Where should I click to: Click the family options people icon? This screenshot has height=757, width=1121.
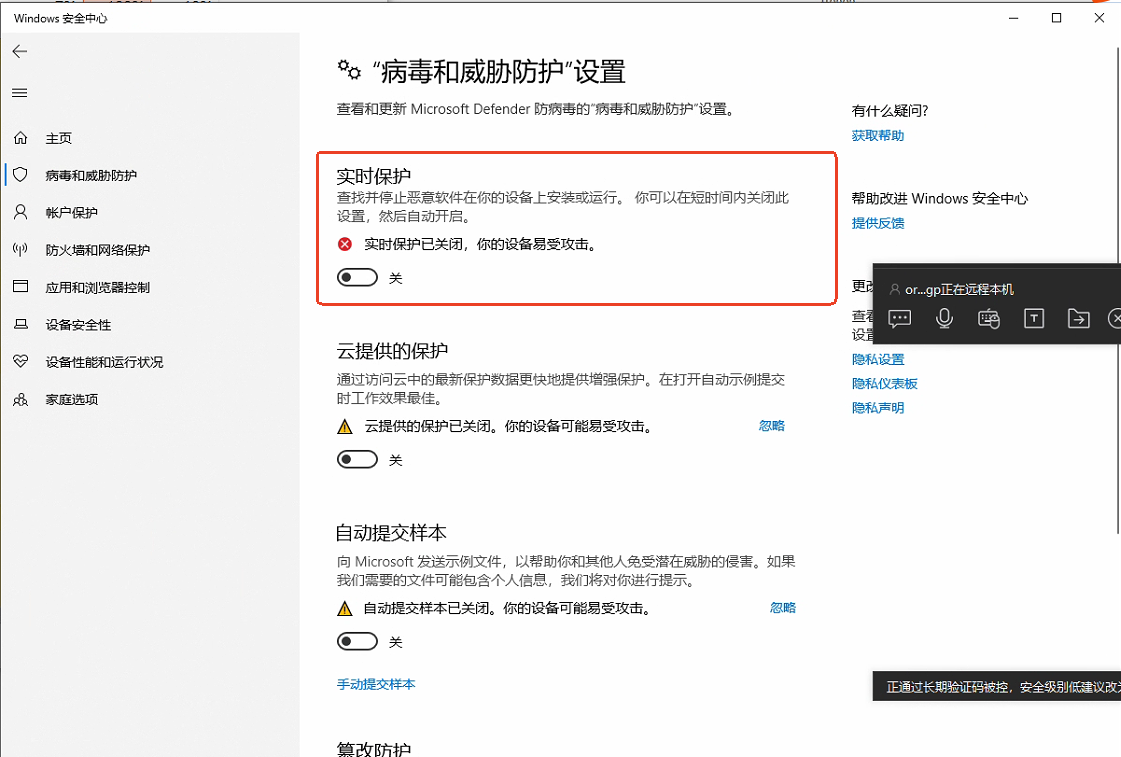pyautogui.click(x=20, y=400)
